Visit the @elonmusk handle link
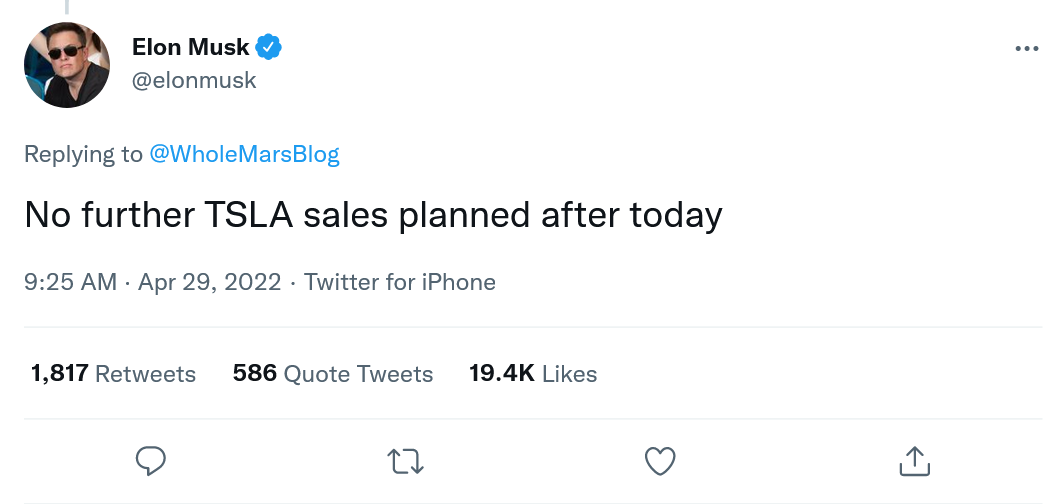 coord(194,81)
